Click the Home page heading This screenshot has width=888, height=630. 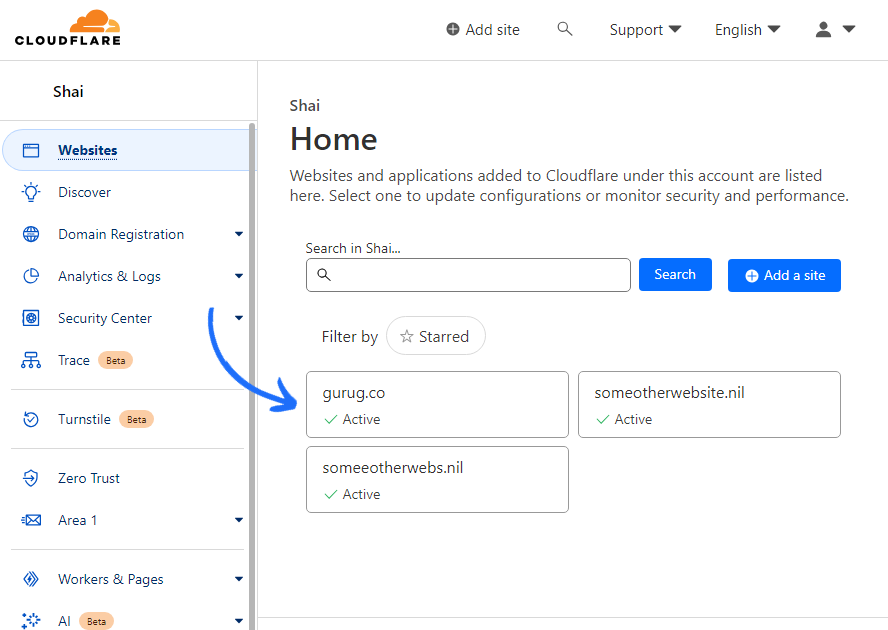tap(334, 139)
